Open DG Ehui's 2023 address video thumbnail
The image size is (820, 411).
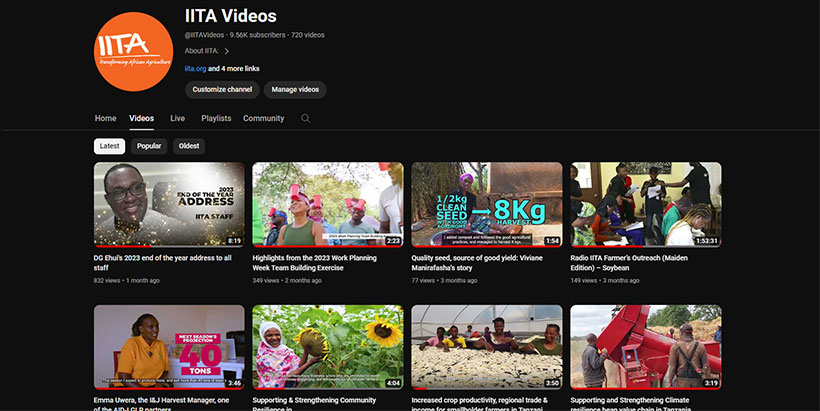169,204
